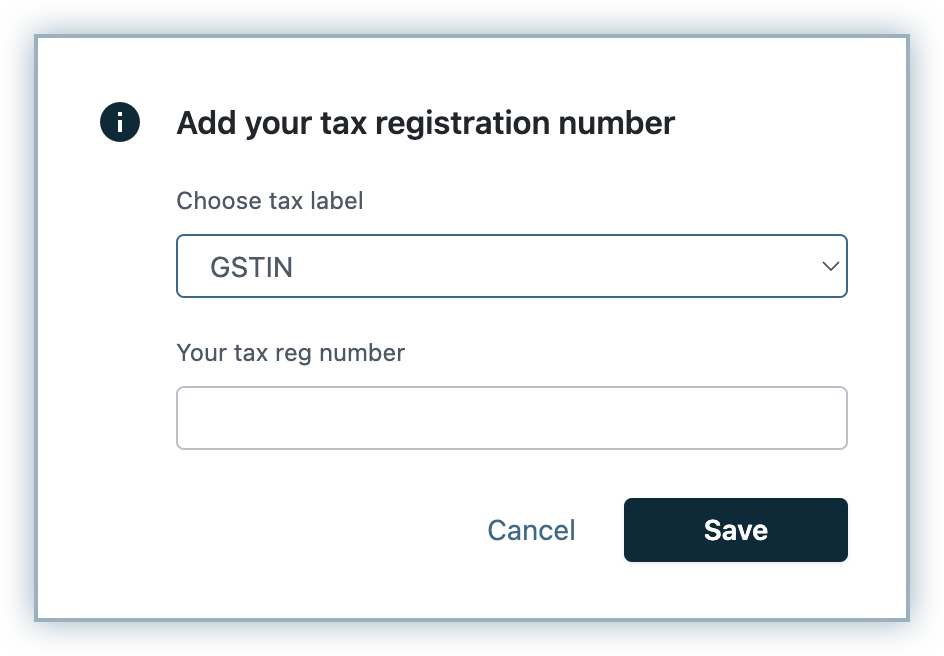944x656 pixels.
Task: Focus the tax reg number input field
Action: click(511, 418)
